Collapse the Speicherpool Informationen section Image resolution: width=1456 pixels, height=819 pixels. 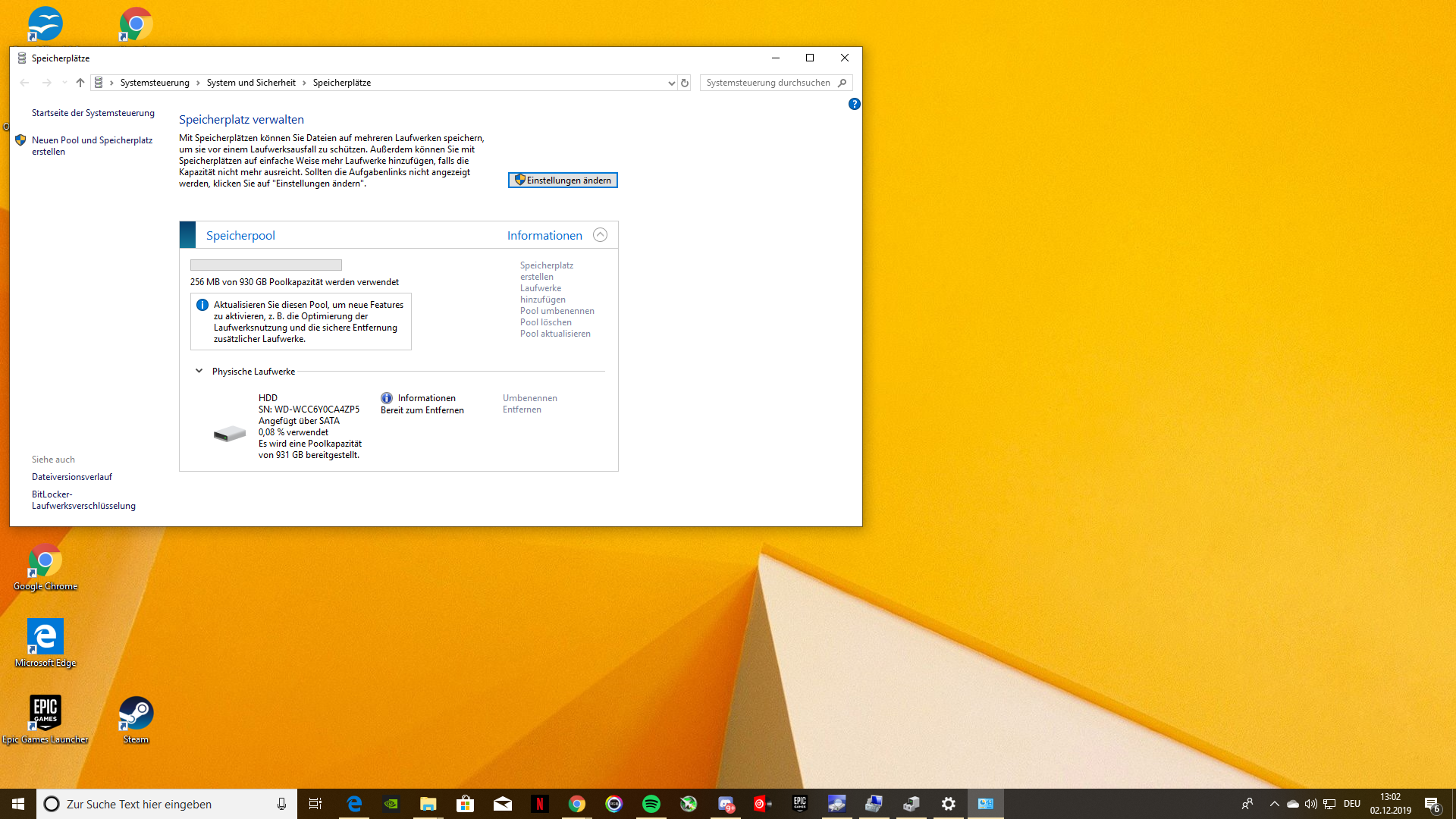click(x=600, y=235)
